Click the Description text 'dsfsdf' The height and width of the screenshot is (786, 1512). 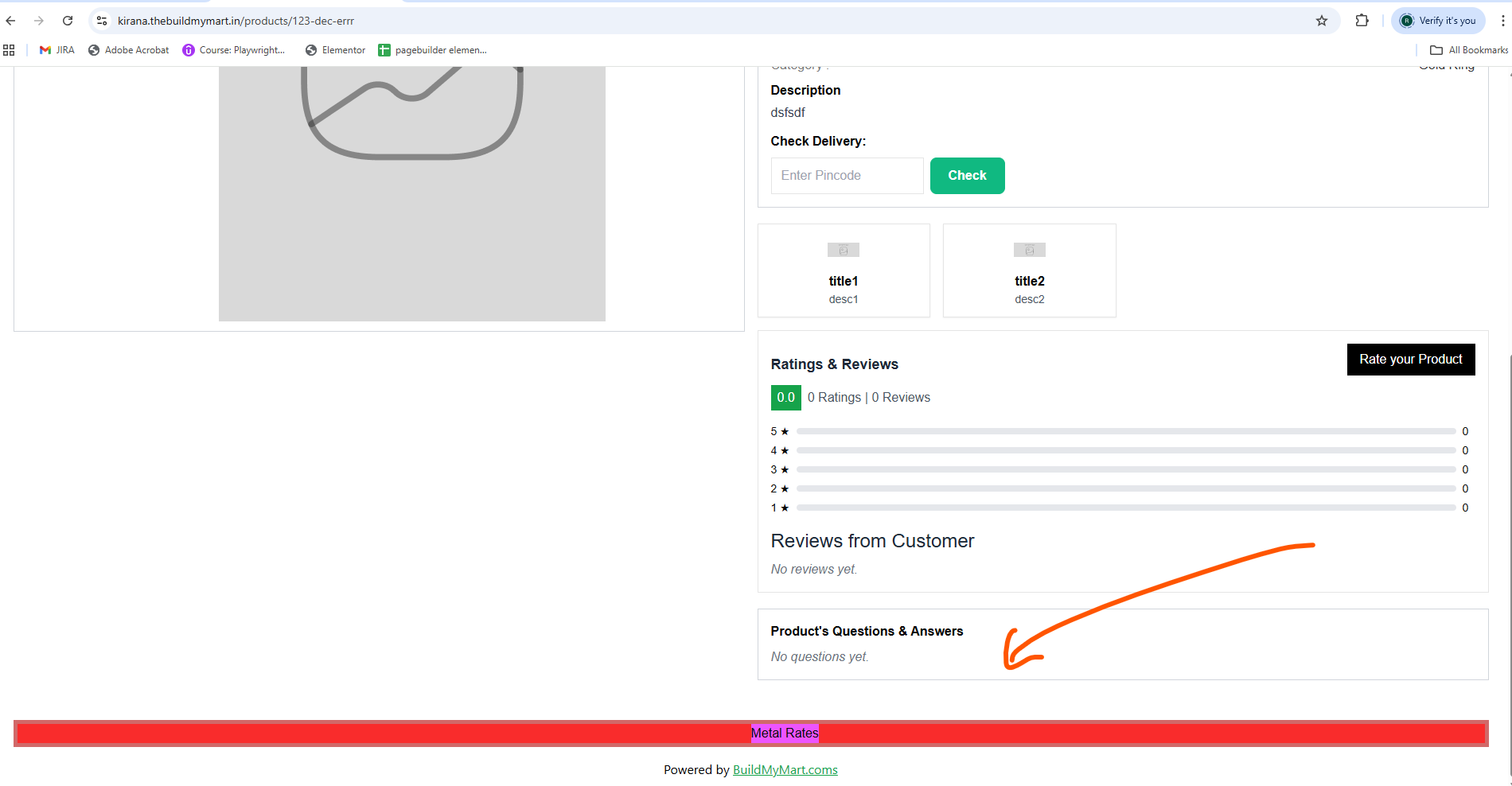coord(788,113)
